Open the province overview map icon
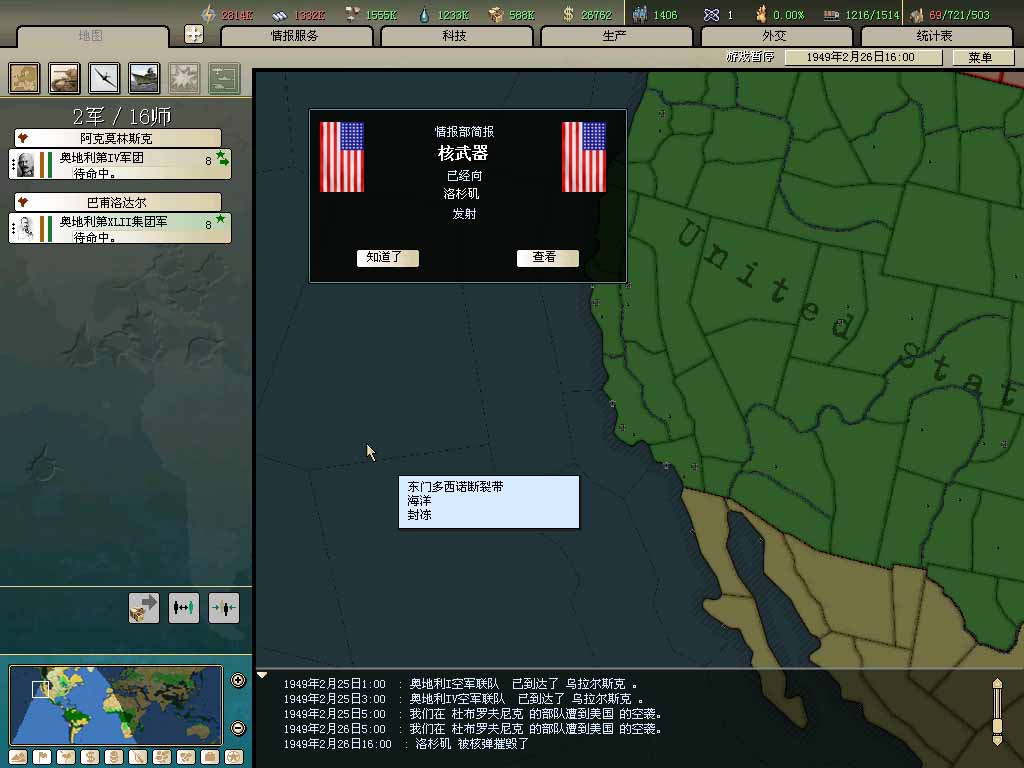 (24, 78)
